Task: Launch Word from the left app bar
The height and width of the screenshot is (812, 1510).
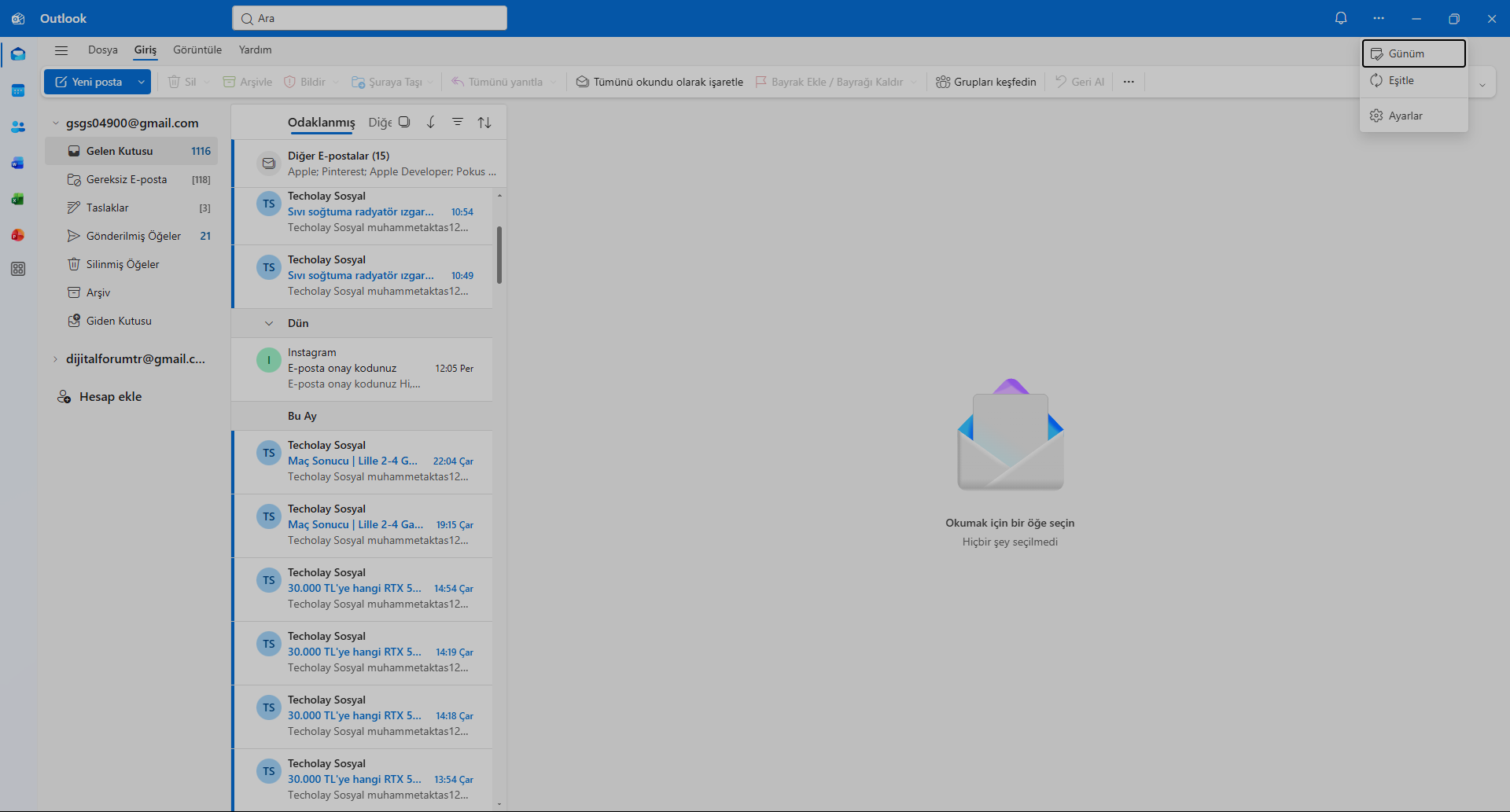Action: click(18, 163)
